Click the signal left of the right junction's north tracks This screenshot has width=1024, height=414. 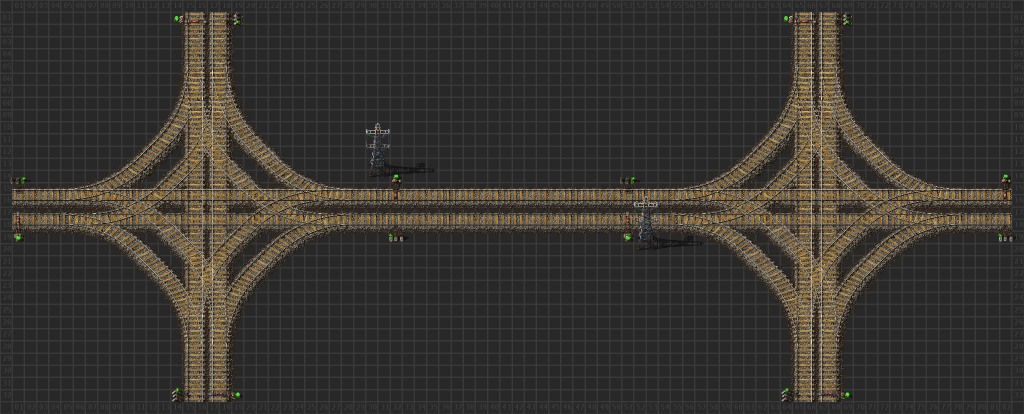coord(789,19)
